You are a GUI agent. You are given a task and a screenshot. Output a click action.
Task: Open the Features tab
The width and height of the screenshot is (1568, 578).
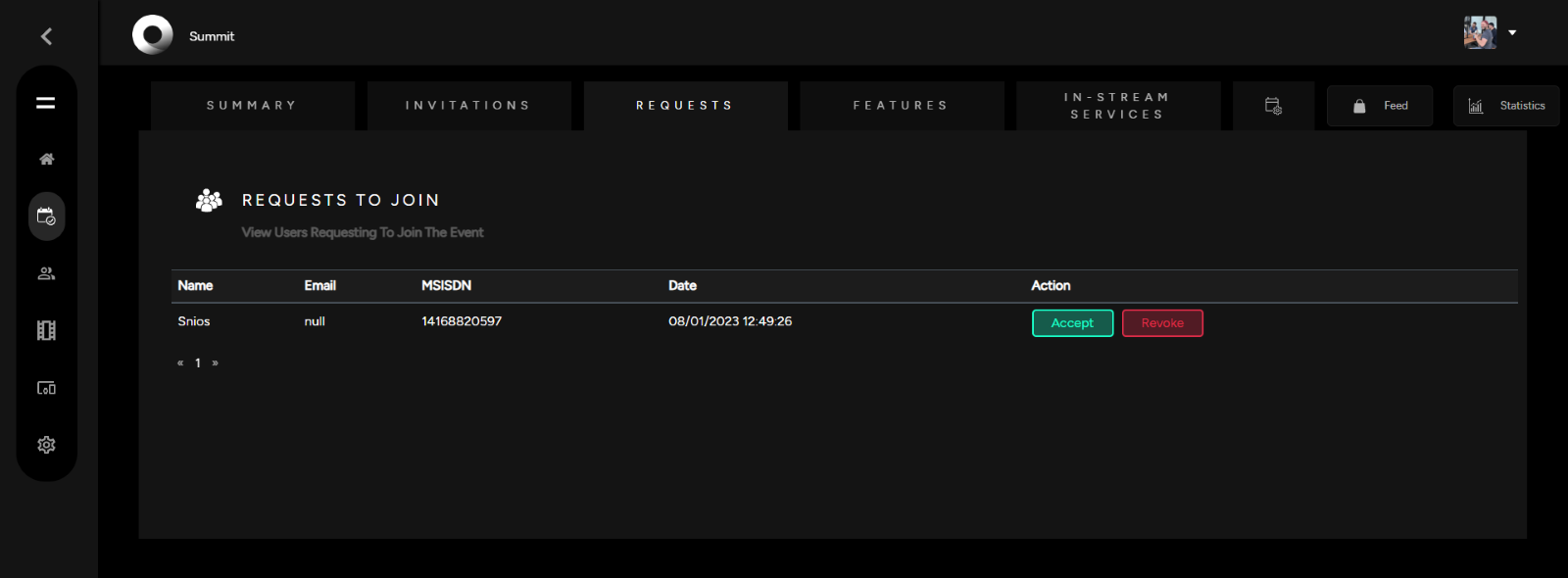coord(901,106)
